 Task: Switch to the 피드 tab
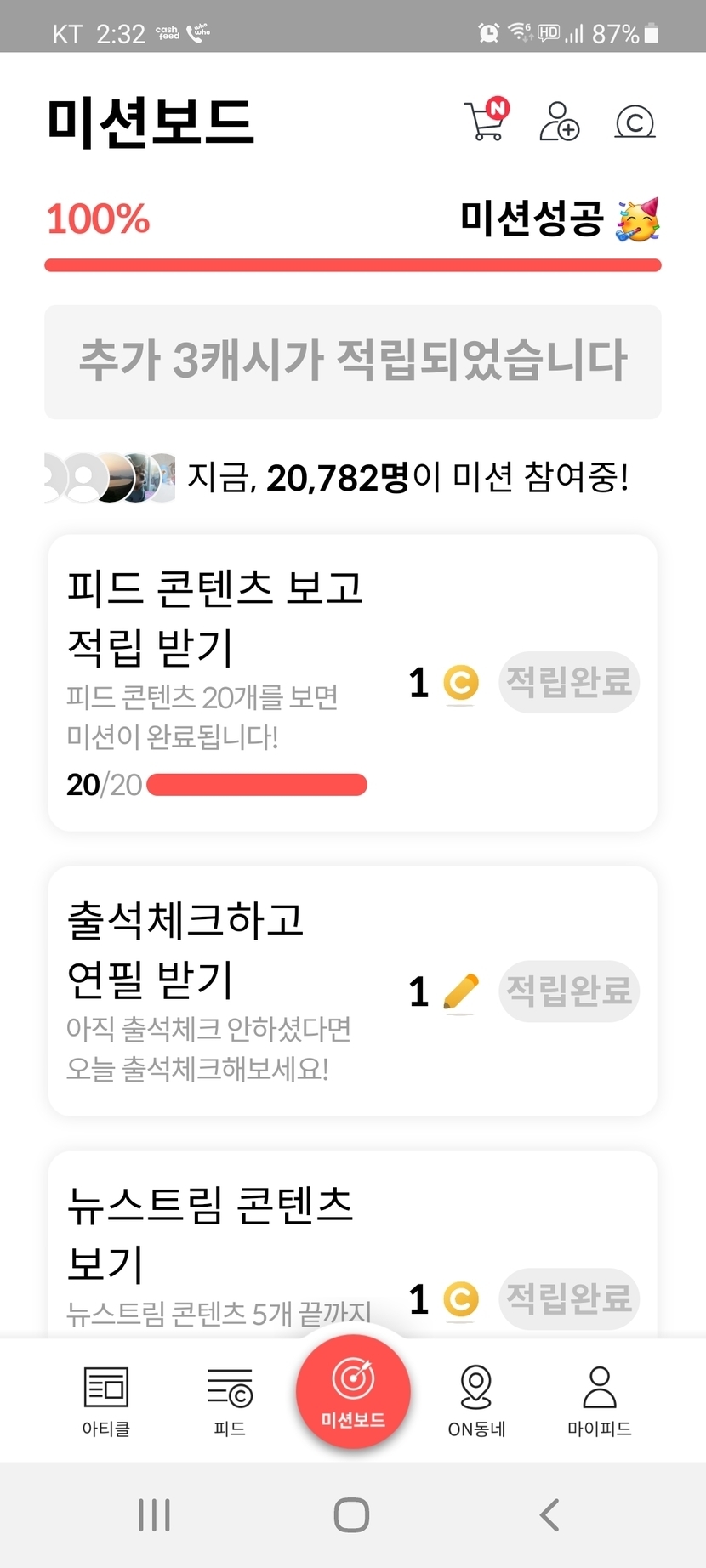coord(230,1400)
